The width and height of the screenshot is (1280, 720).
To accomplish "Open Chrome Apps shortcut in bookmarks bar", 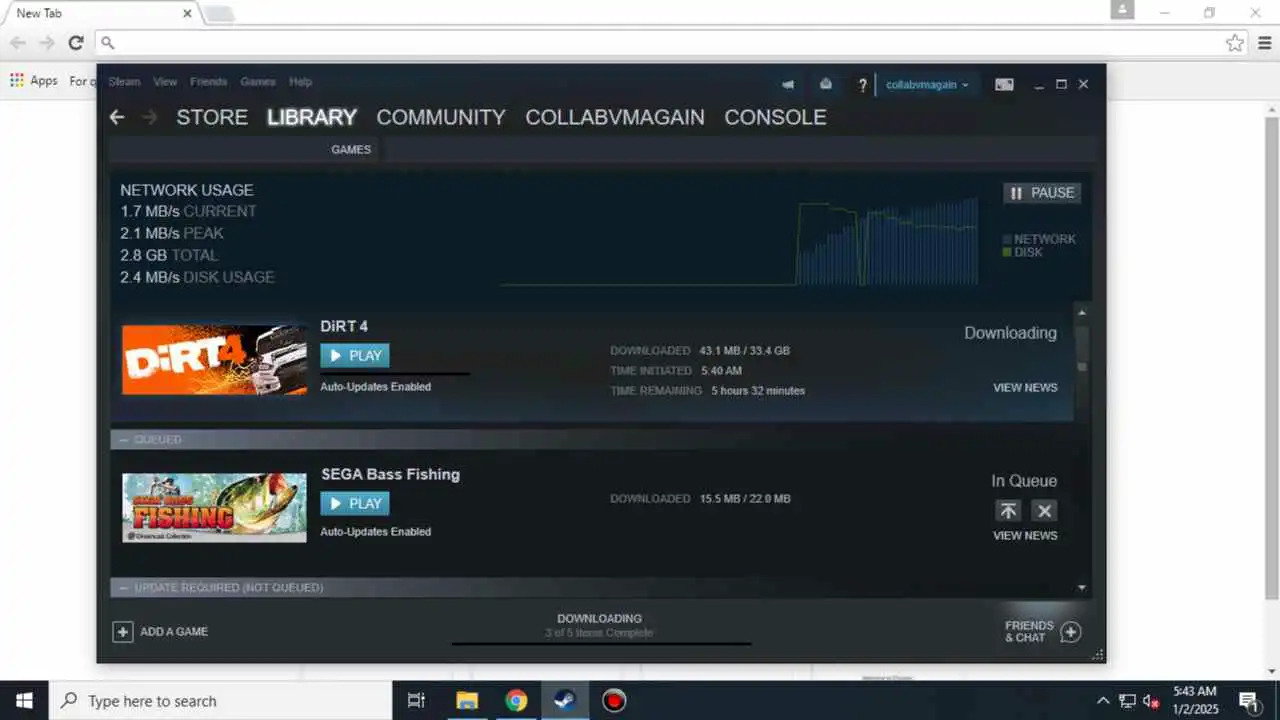I will point(34,81).
